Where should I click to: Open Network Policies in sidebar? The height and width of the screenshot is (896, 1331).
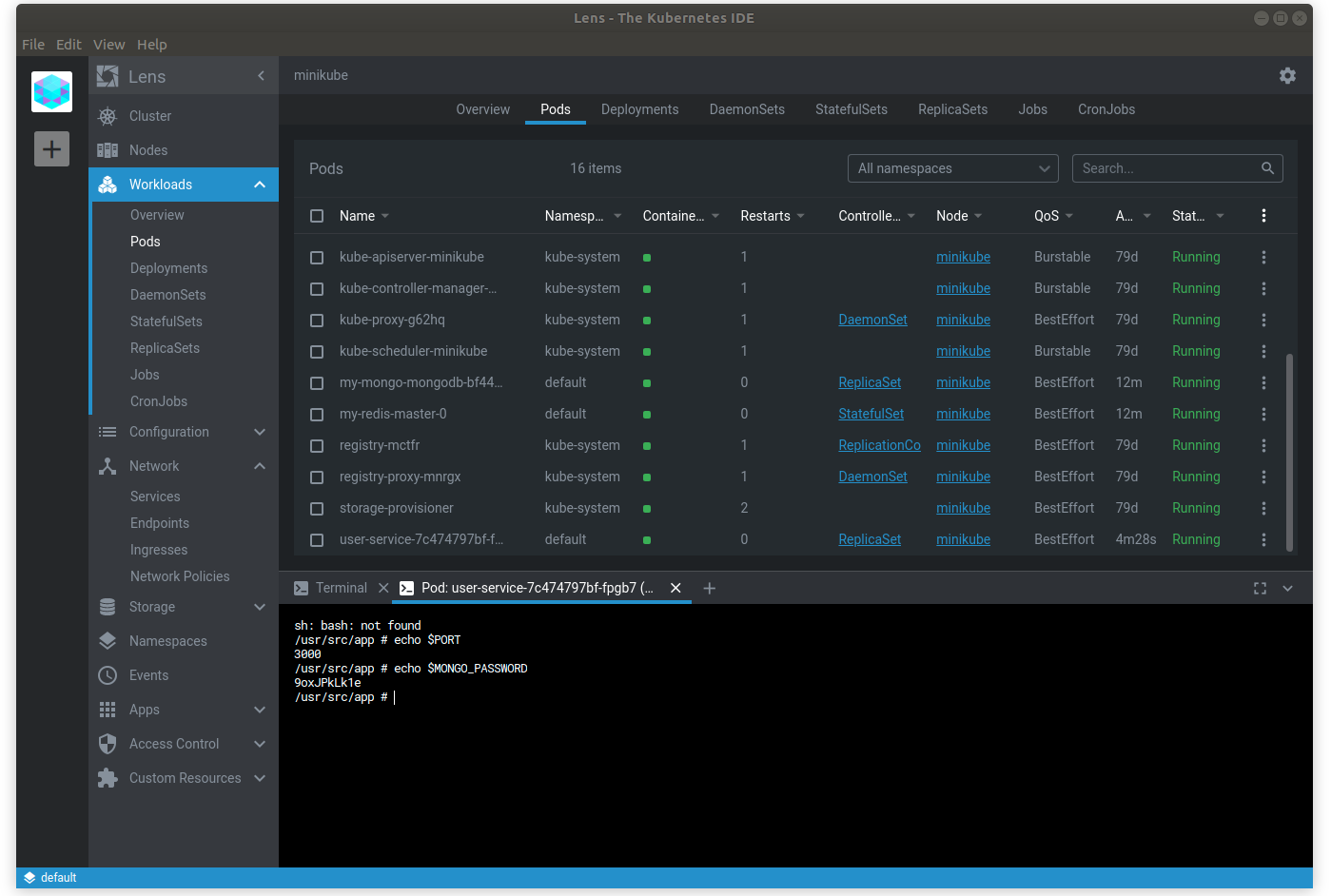180,576
